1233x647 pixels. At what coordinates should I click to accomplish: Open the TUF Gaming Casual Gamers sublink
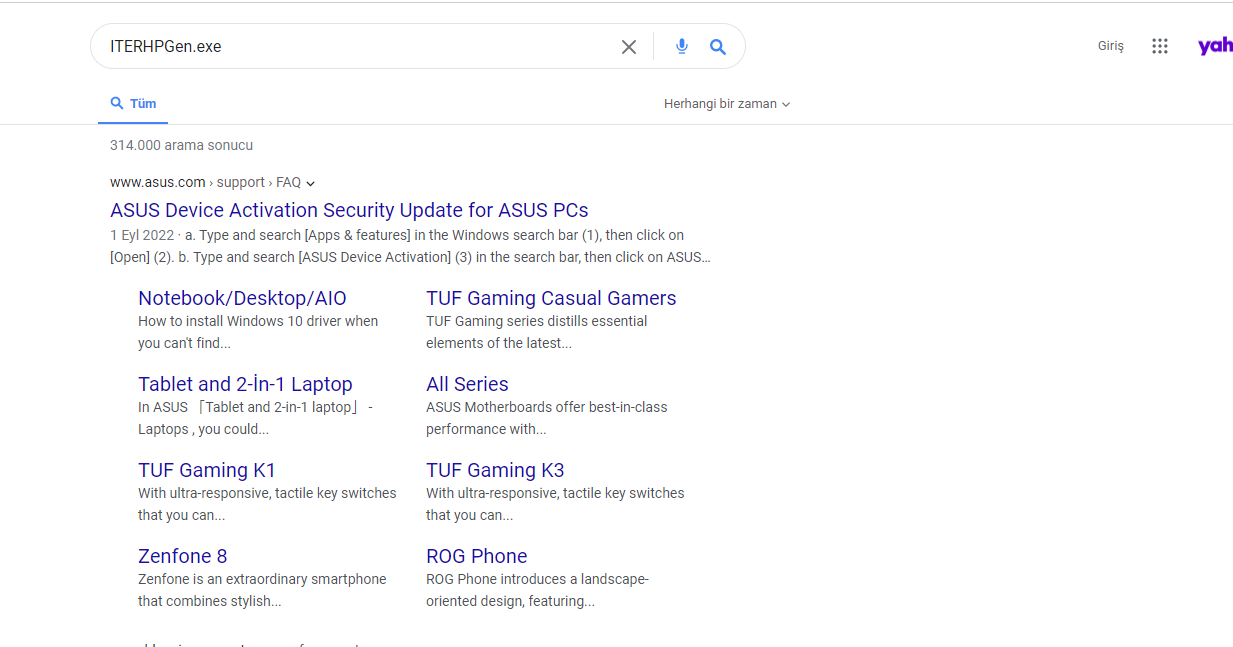point(551,298)
